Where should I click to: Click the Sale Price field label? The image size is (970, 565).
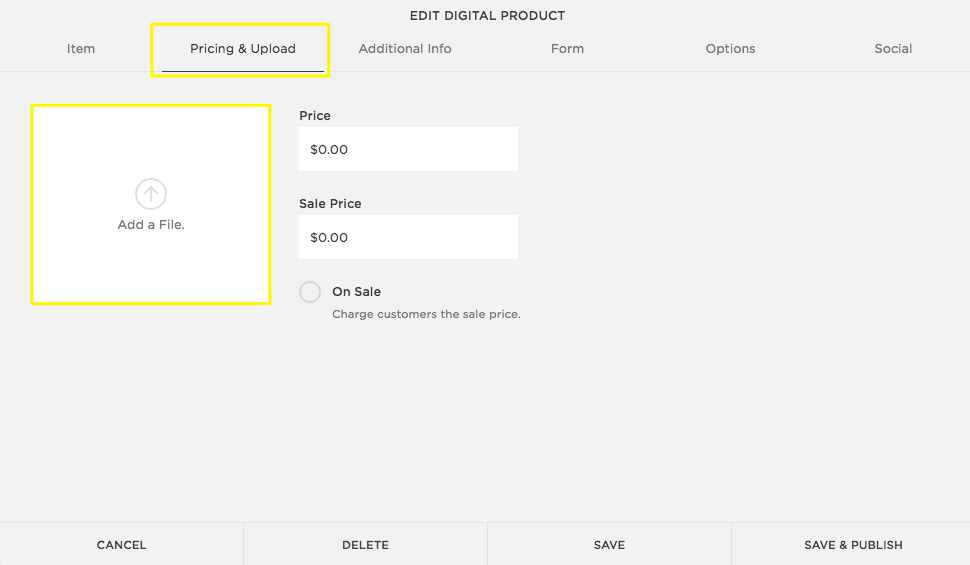[330, 204]
